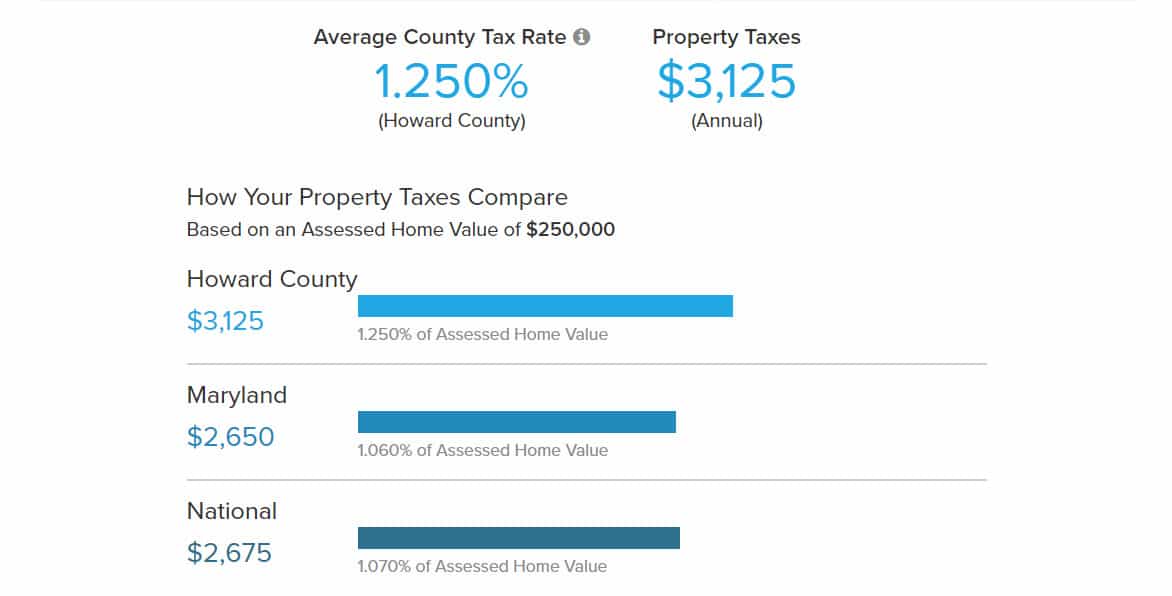Click the Maryland comparison row title
Screen dimensions: 1172x596
pos(237,395)
